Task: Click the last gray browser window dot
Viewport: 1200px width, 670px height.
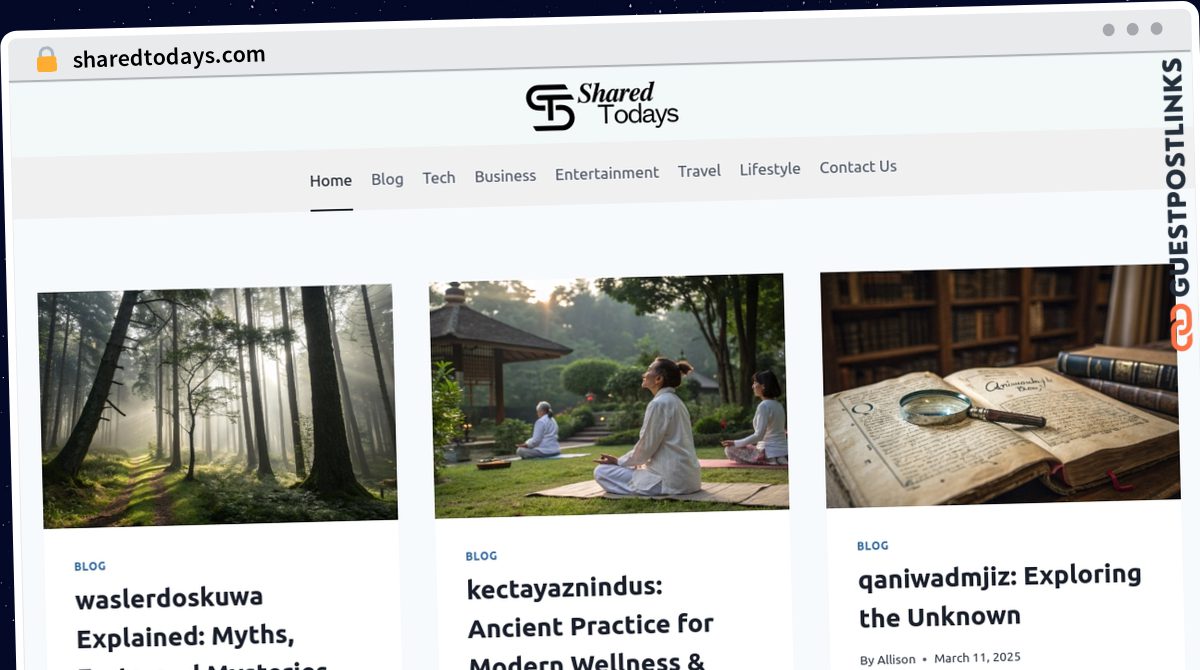Action: (1156, 29)
